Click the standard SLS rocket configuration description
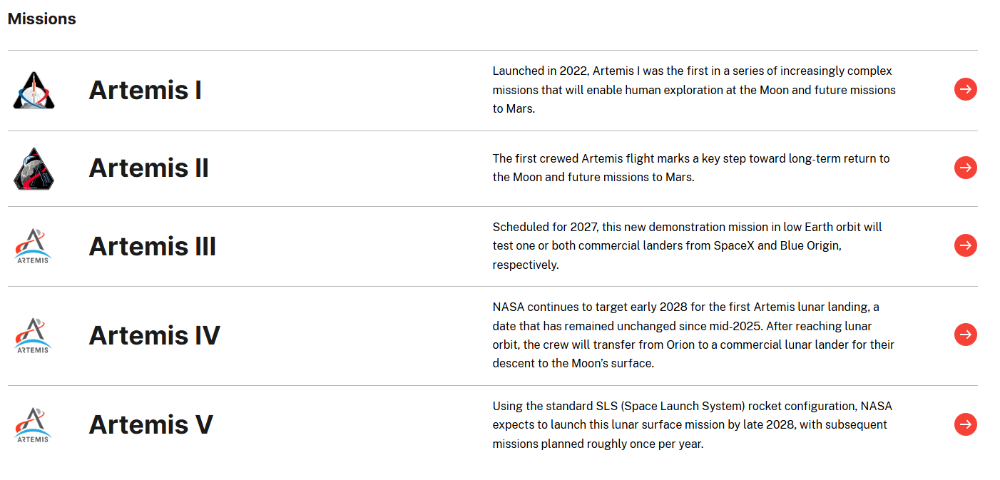The width and height of the screenshot is (1000, 480). coord(690,424)
